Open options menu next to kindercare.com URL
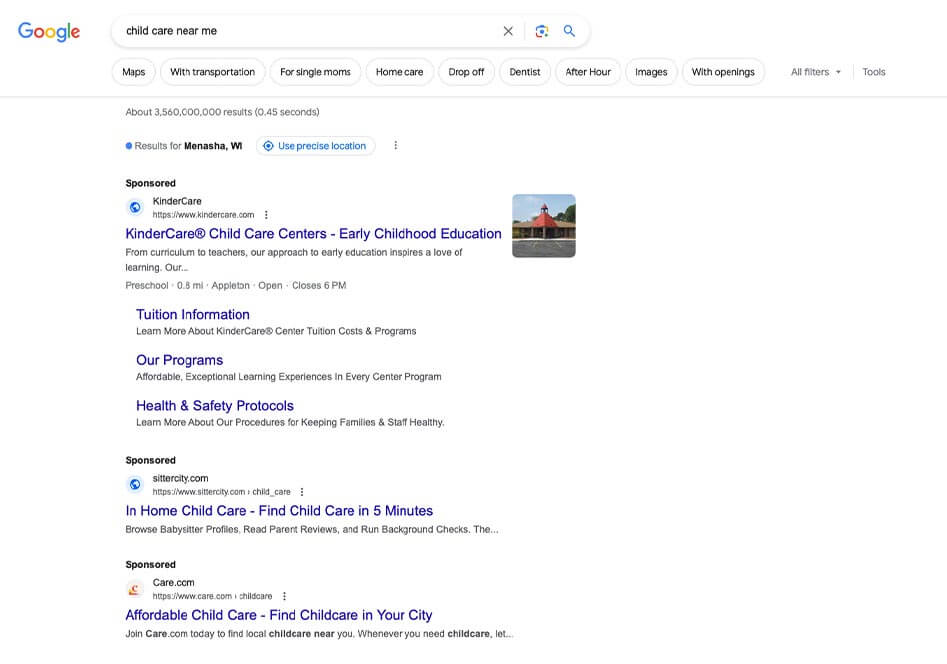This screenshot has height=664, width=947. (x=266, y=215)
